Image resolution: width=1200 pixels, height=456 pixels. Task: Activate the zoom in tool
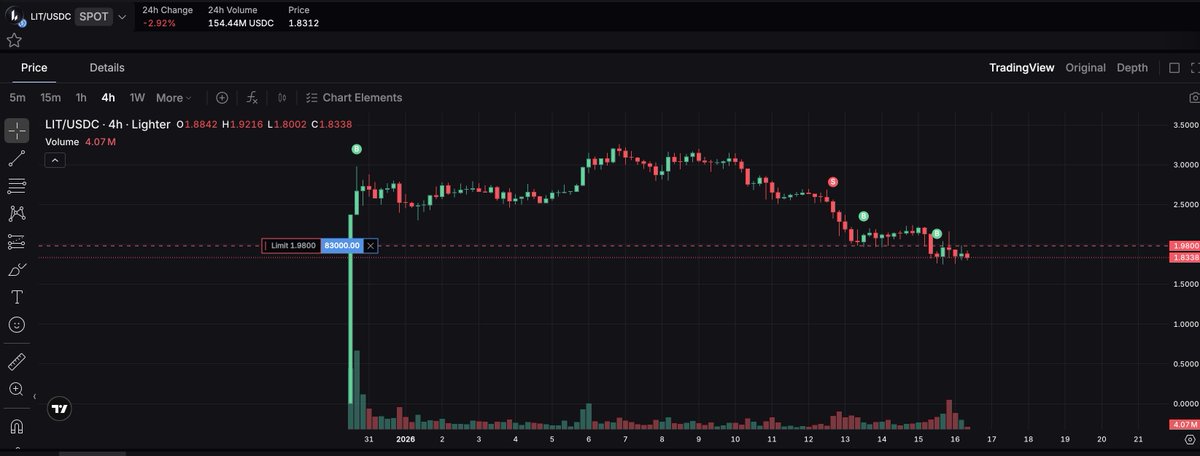16,389
